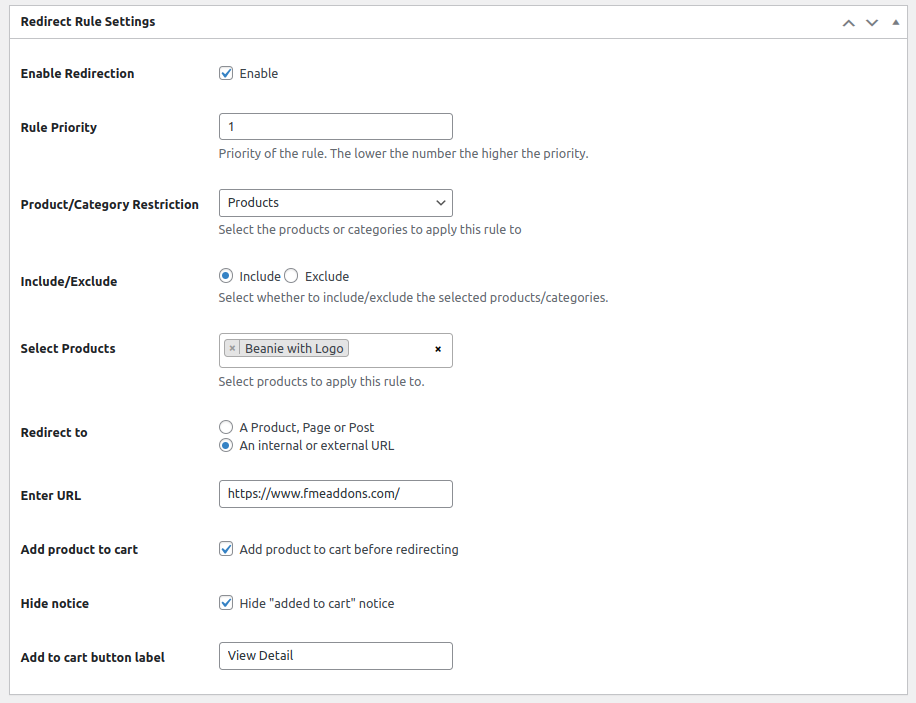The image size is (916, 703).
Task: Move the Redirect Rule Settings panel down
Action: coord(871,22)
